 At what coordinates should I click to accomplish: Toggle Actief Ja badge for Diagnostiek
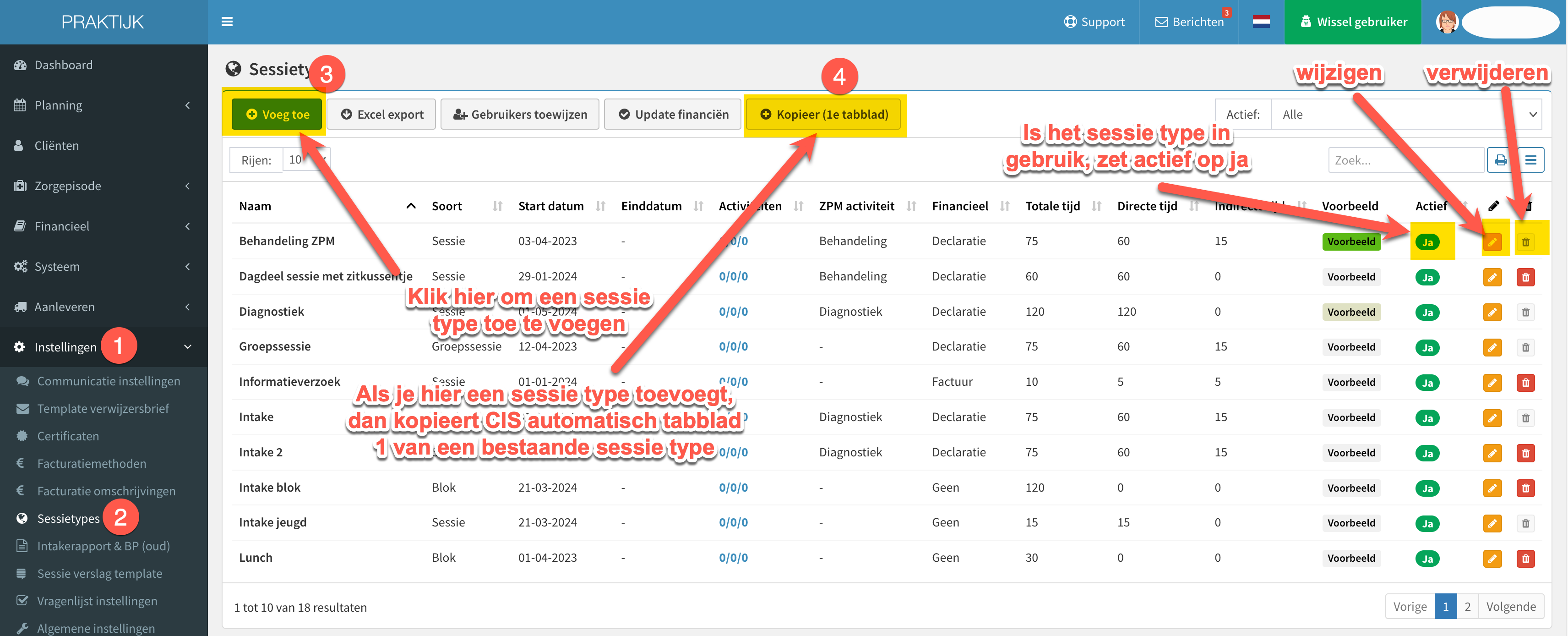coord(1427,313)
